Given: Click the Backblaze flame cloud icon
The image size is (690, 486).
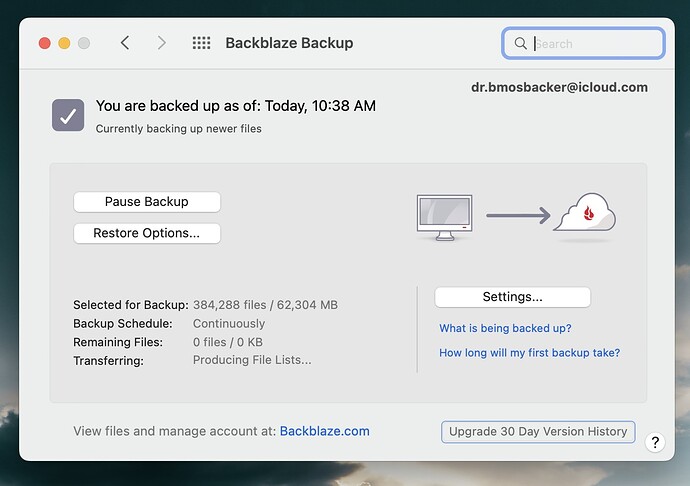Looking at the screenshot, I should click(585, 213).
